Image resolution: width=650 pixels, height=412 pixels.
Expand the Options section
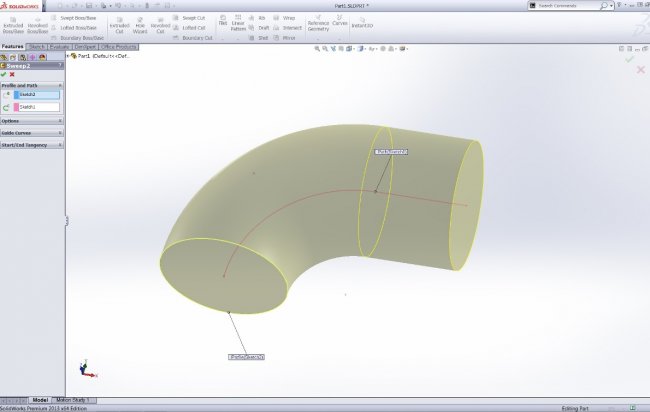click(32, 121)
